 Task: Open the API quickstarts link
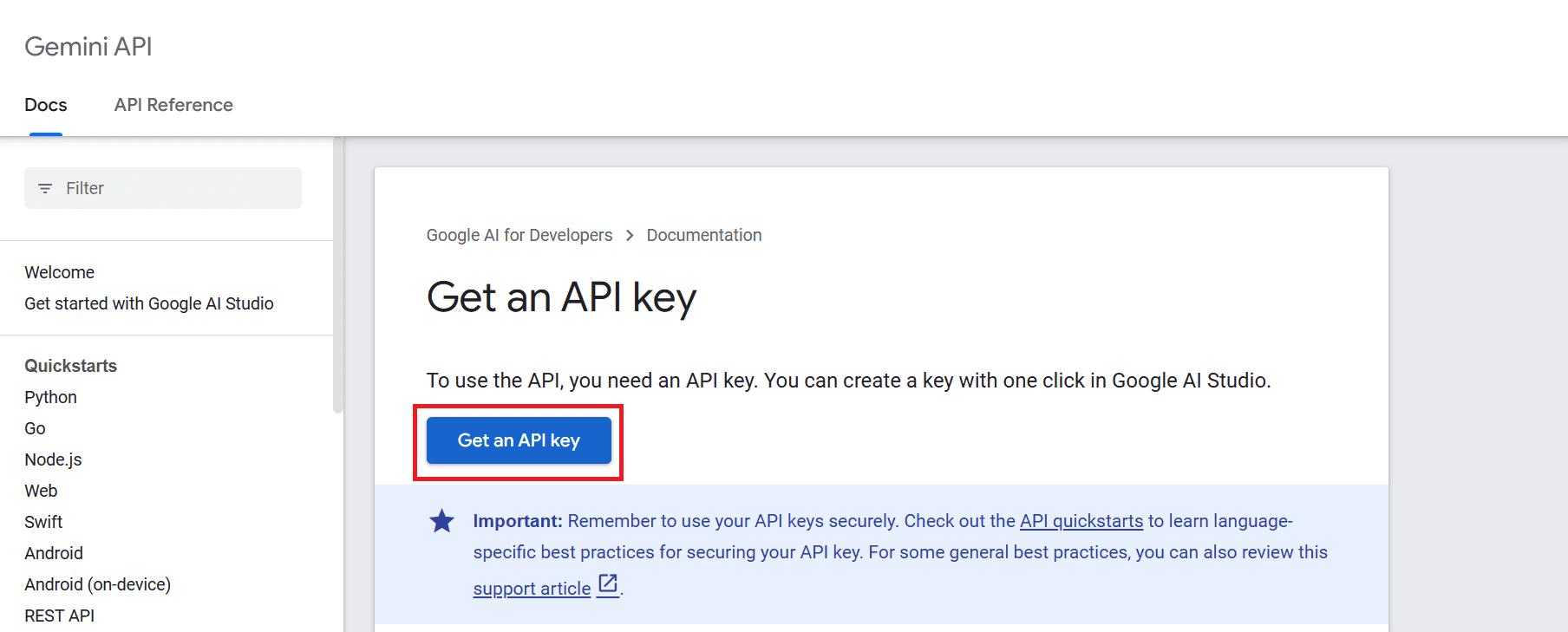[x=1081, y=521]
